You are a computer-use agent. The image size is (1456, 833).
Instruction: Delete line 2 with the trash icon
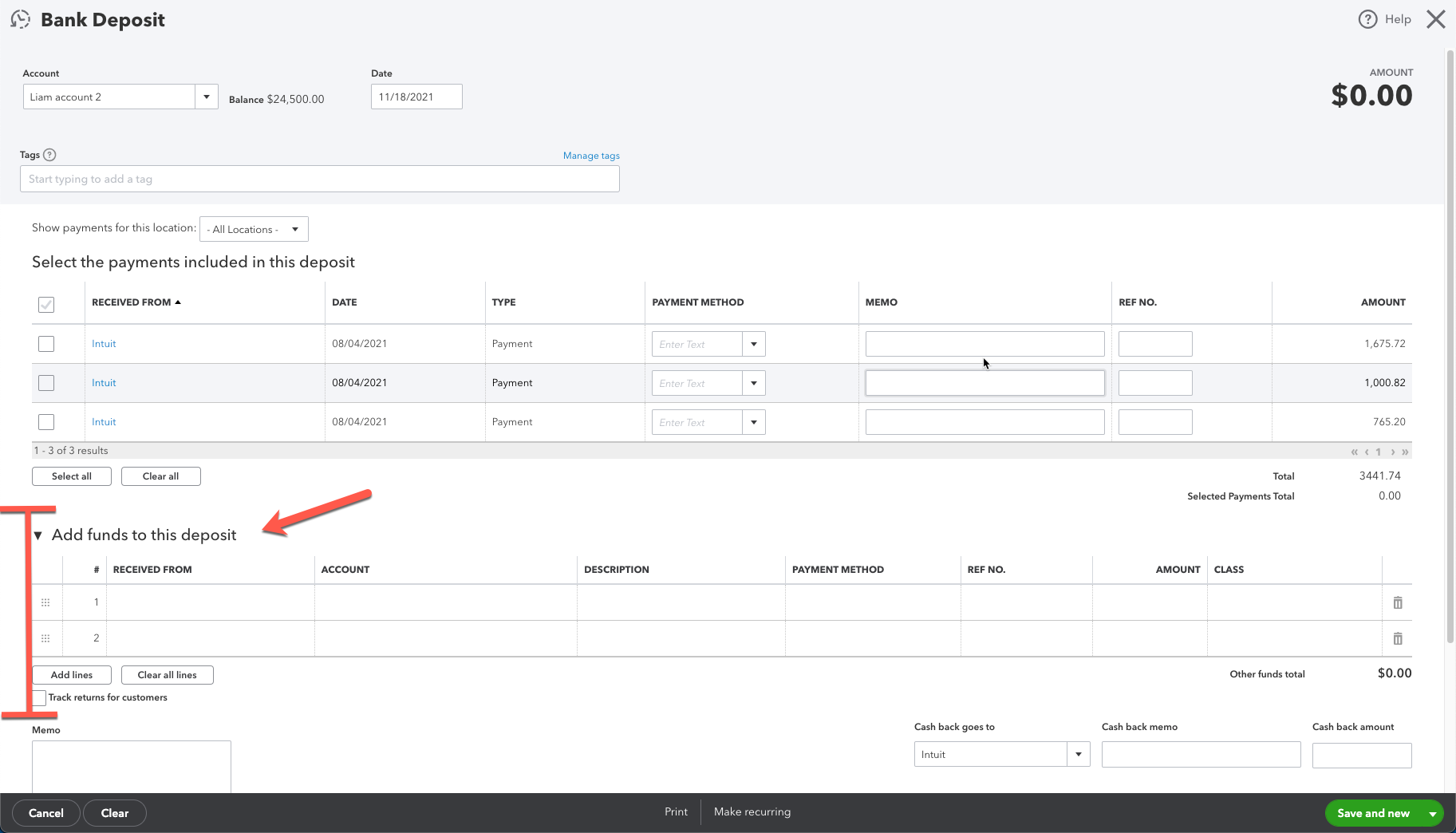tap(1397, 638)
